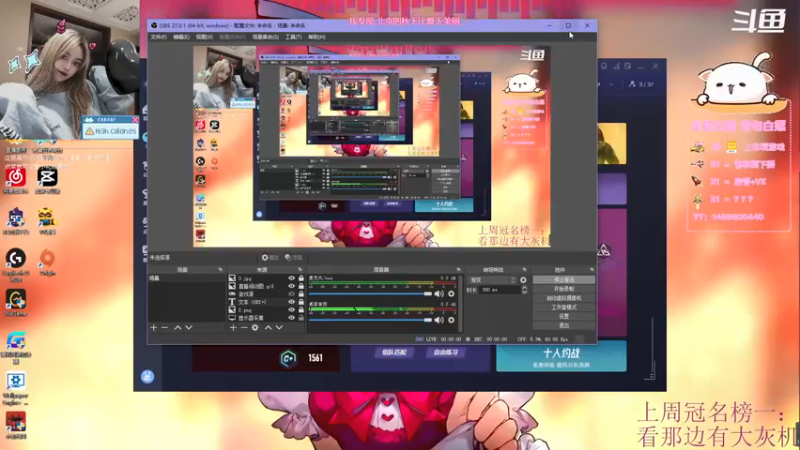
Task: Pop out the Scene Transitions dock panel
Action: (x=524, y=269)
